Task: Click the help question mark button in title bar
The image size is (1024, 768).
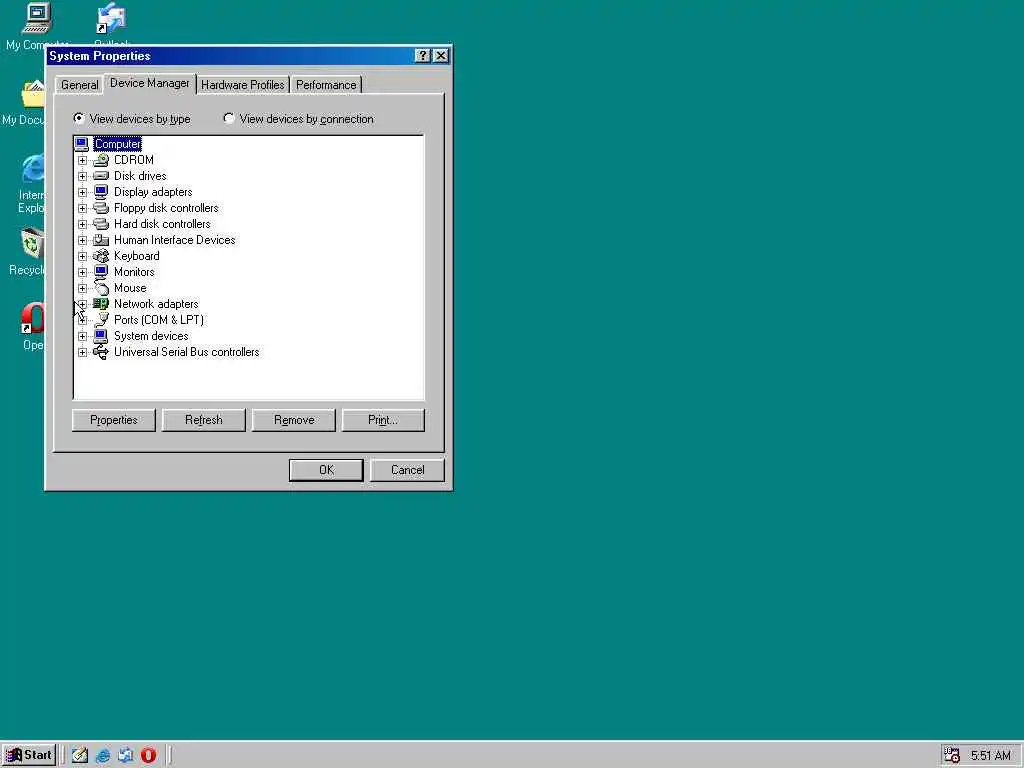Action: click(423, 56)
